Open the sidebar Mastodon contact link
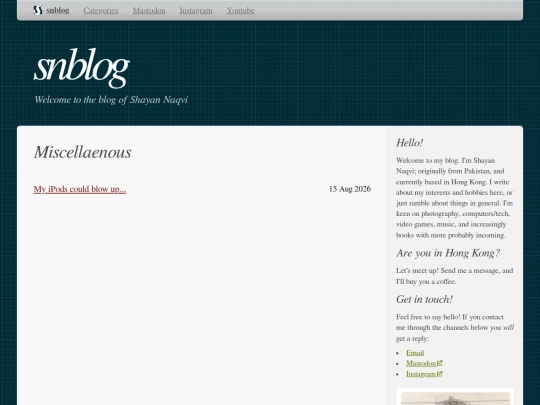This screenshot has height=405, width=540. click(x=421, y=363)
